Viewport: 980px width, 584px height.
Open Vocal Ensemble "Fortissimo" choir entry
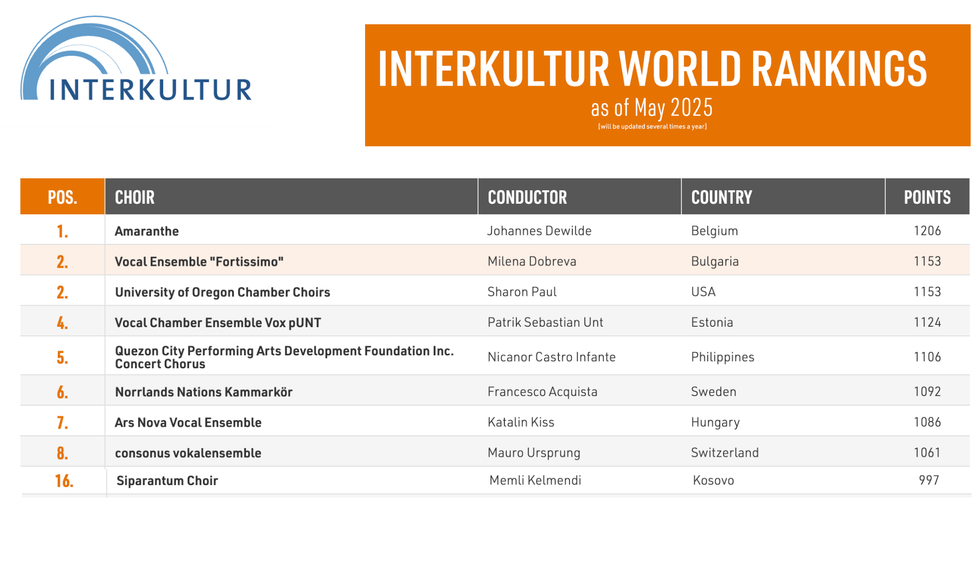199,262
